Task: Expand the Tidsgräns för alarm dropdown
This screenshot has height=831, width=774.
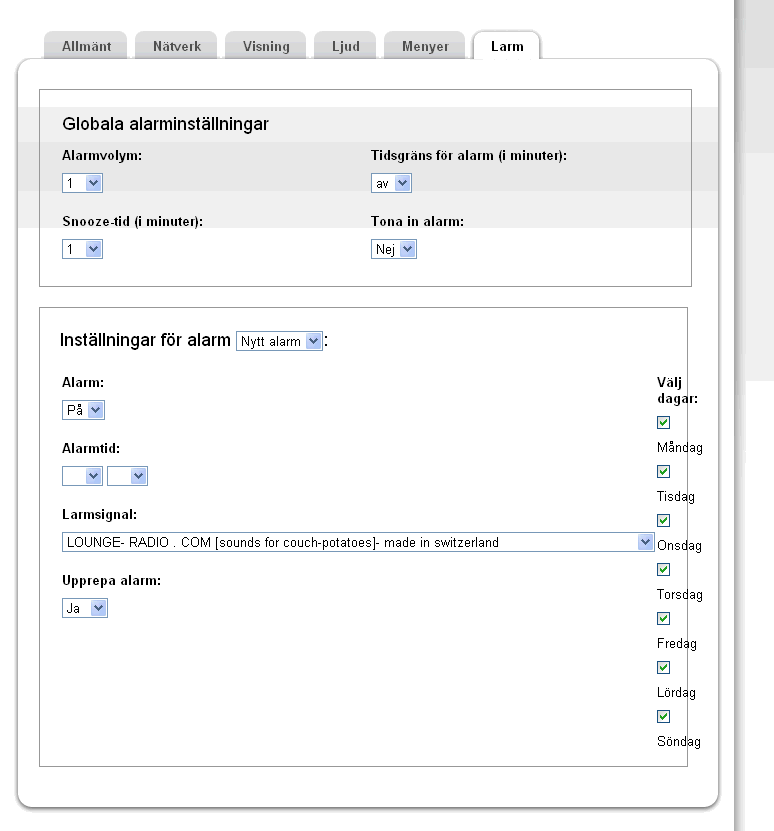Action: [391, 183]
